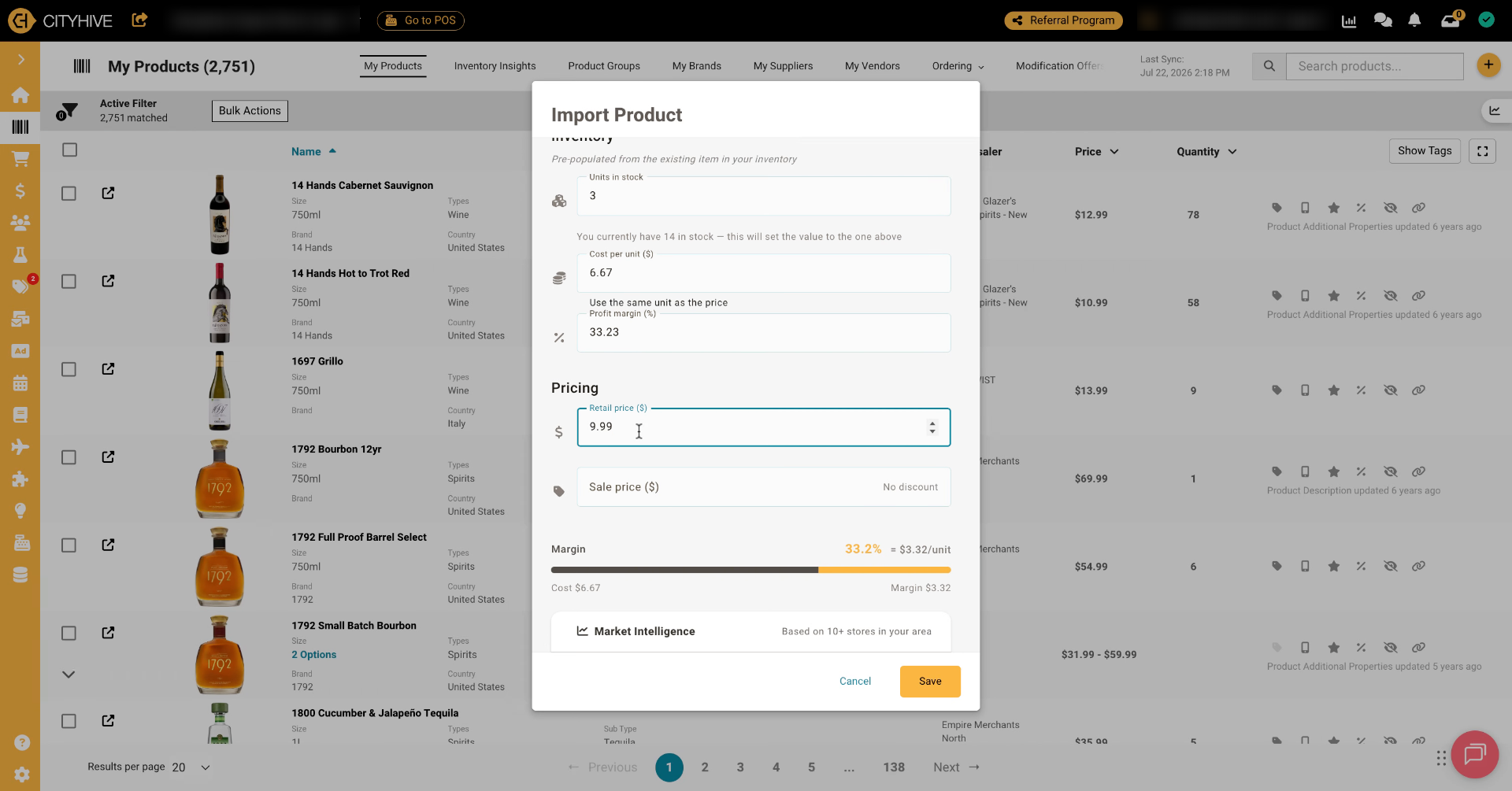Switch to the My Products tab
Screen dimensions: 1512x791
(x=393, y=66)
